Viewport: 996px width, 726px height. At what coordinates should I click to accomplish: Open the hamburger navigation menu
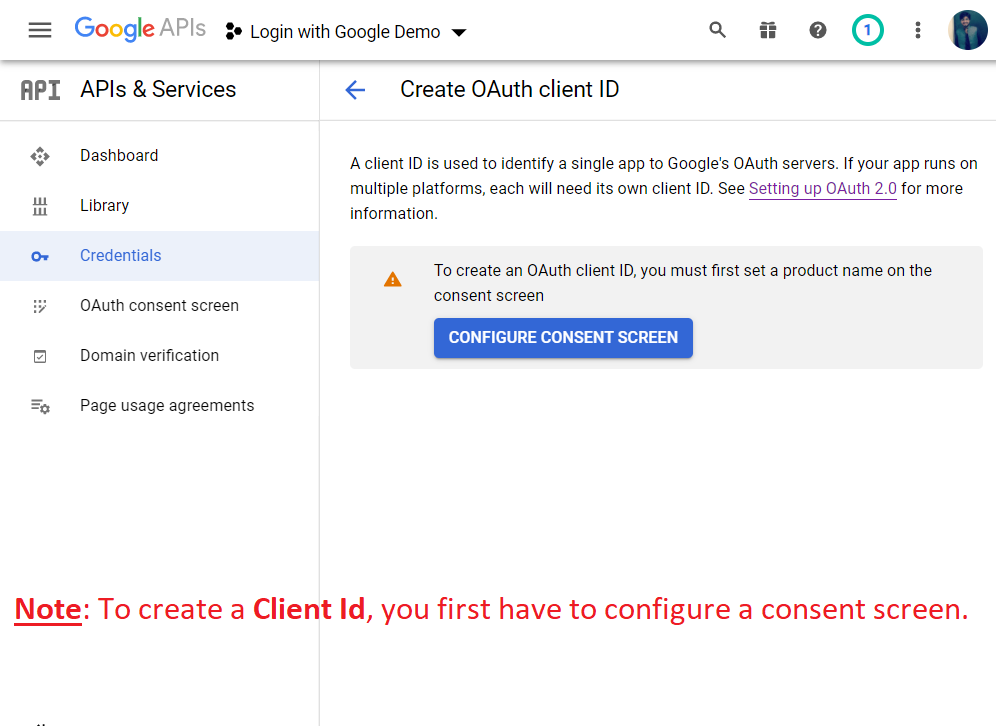coord(40,30)
